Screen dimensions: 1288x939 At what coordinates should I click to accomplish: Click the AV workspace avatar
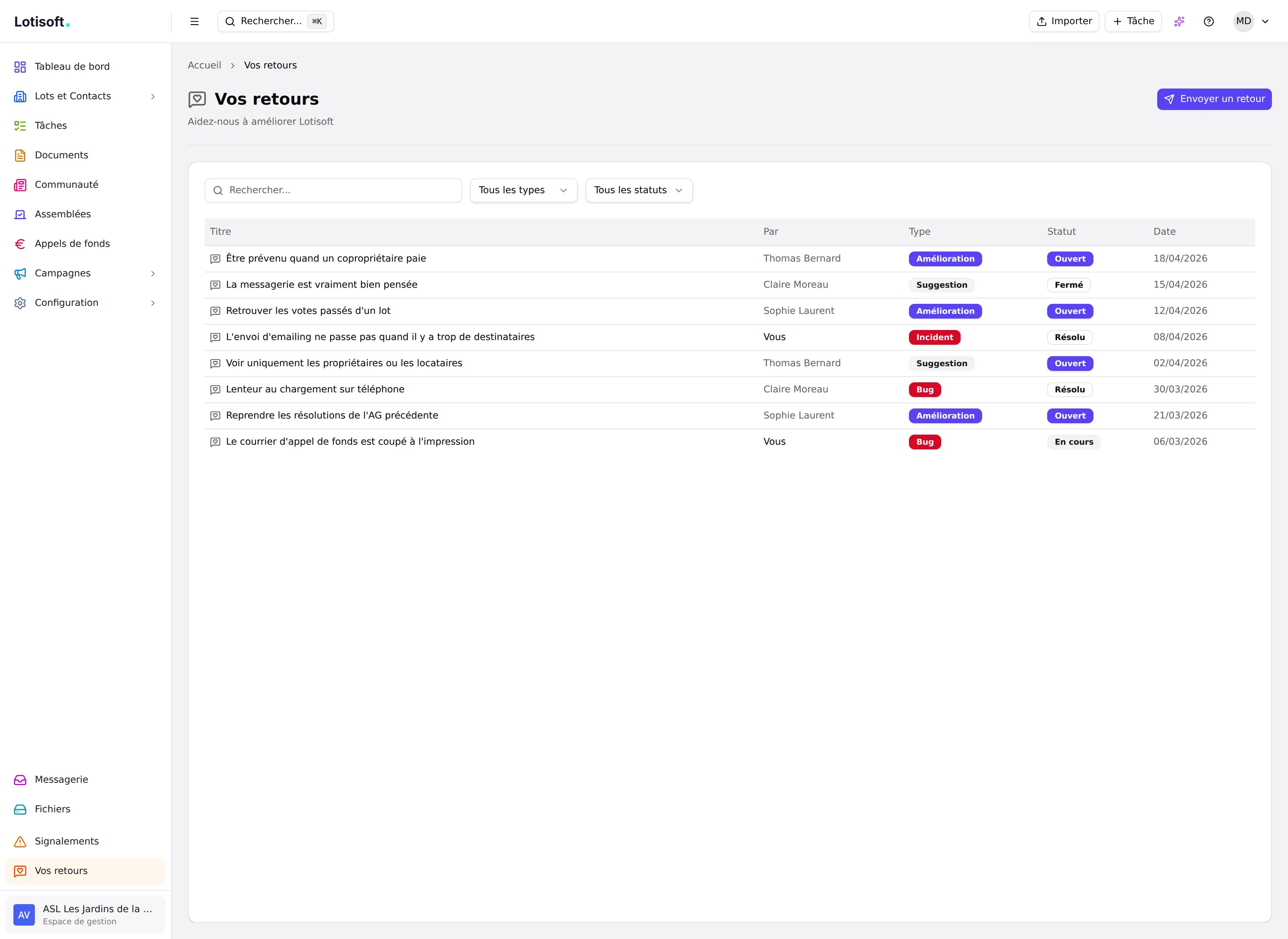[24, 915]
